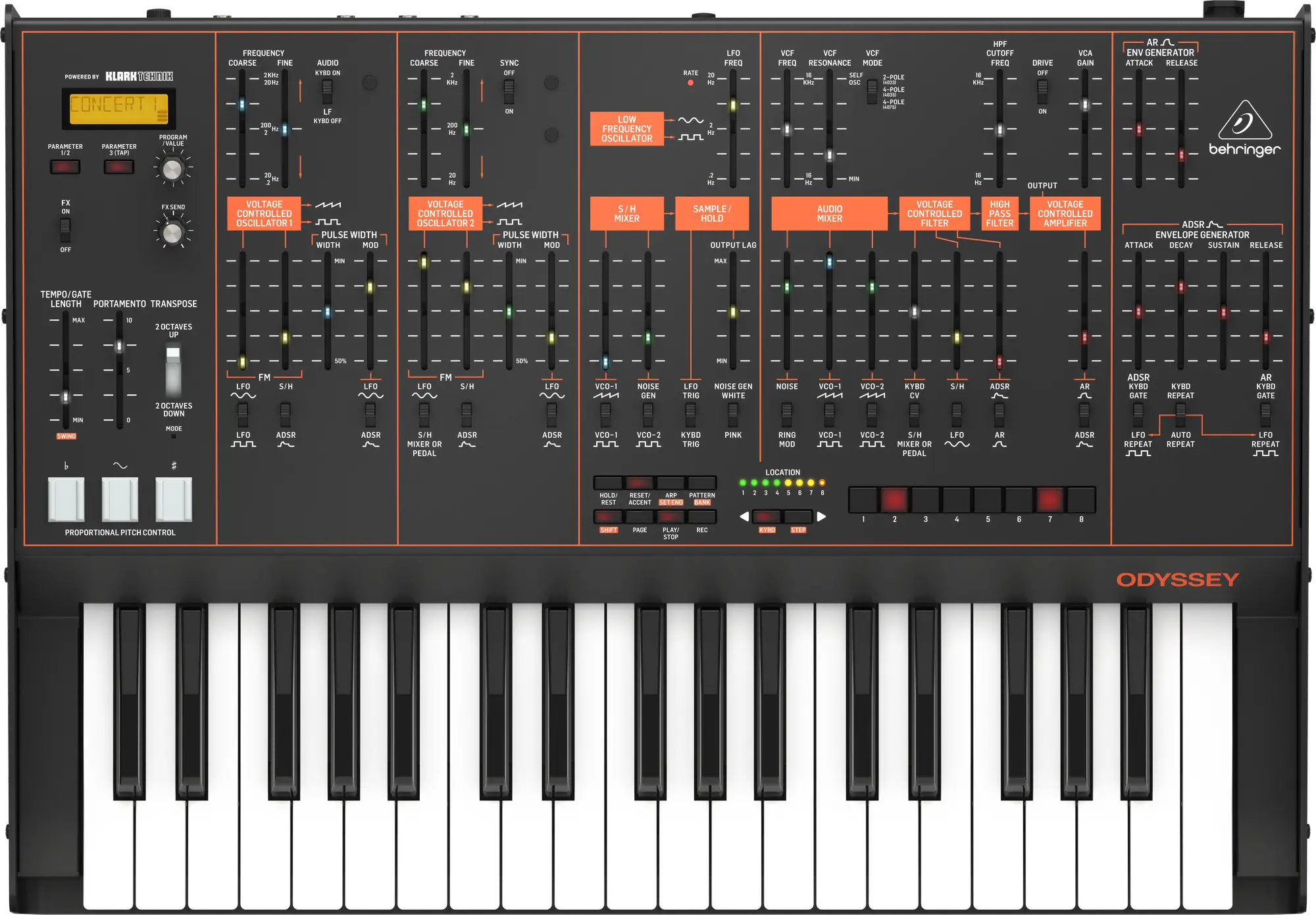
Task: Trigger sequencer step button 7
Action: pyautogui.click(x=1050, y=500)
